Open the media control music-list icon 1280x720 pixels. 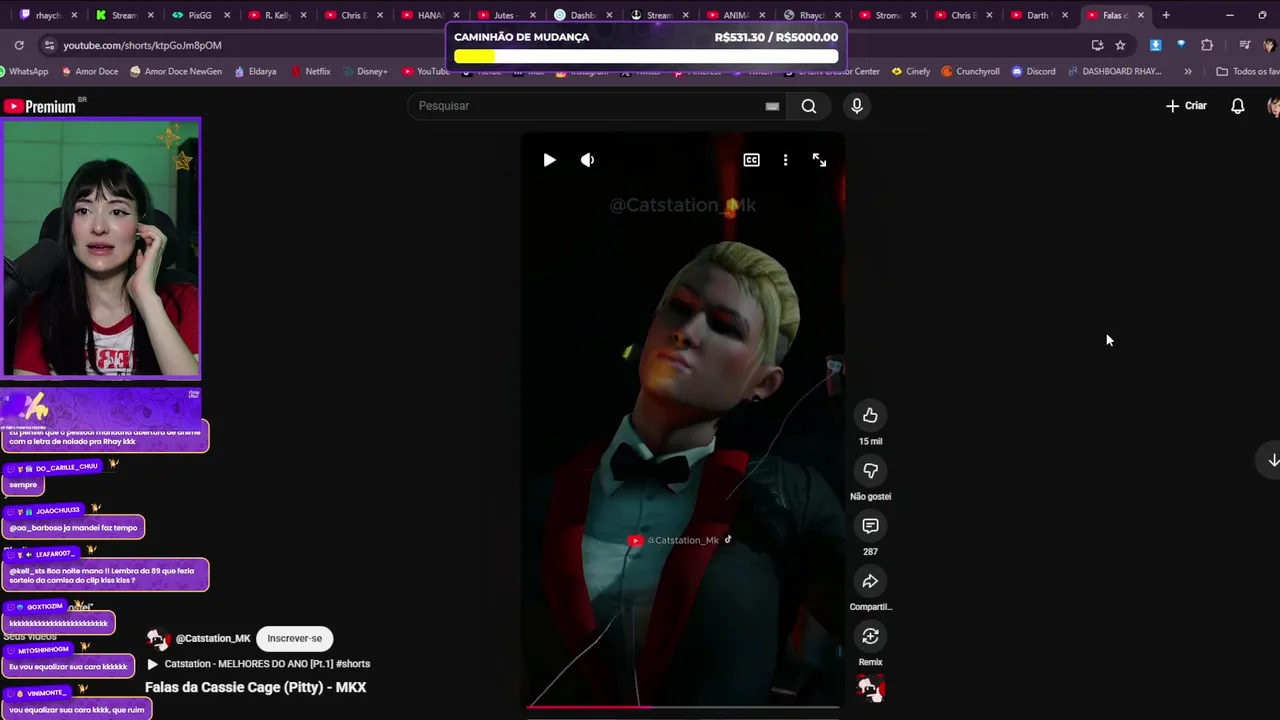click(x=1244, y=45)
